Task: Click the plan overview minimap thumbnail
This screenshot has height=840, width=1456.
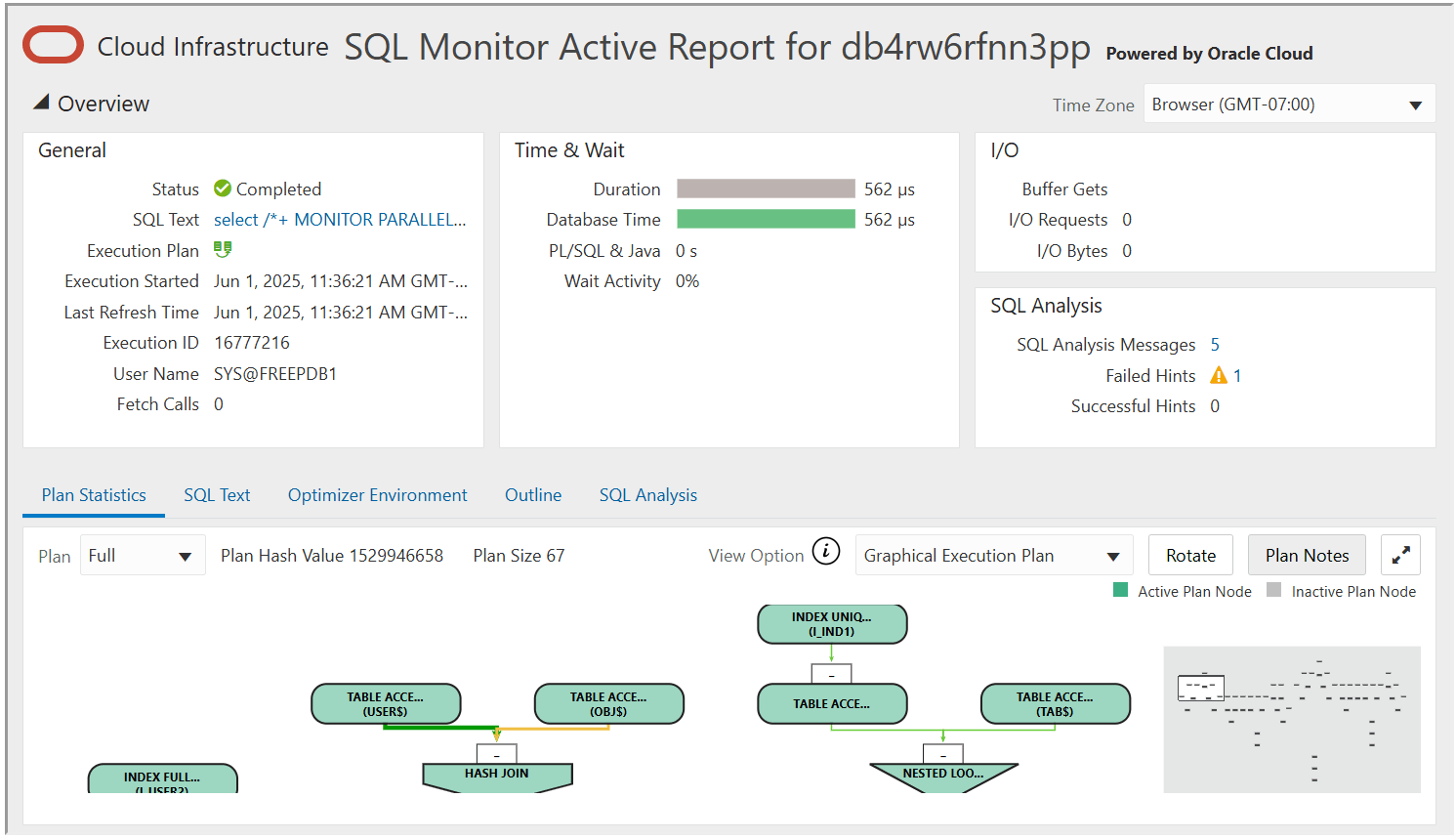Action: (1291, 719)
